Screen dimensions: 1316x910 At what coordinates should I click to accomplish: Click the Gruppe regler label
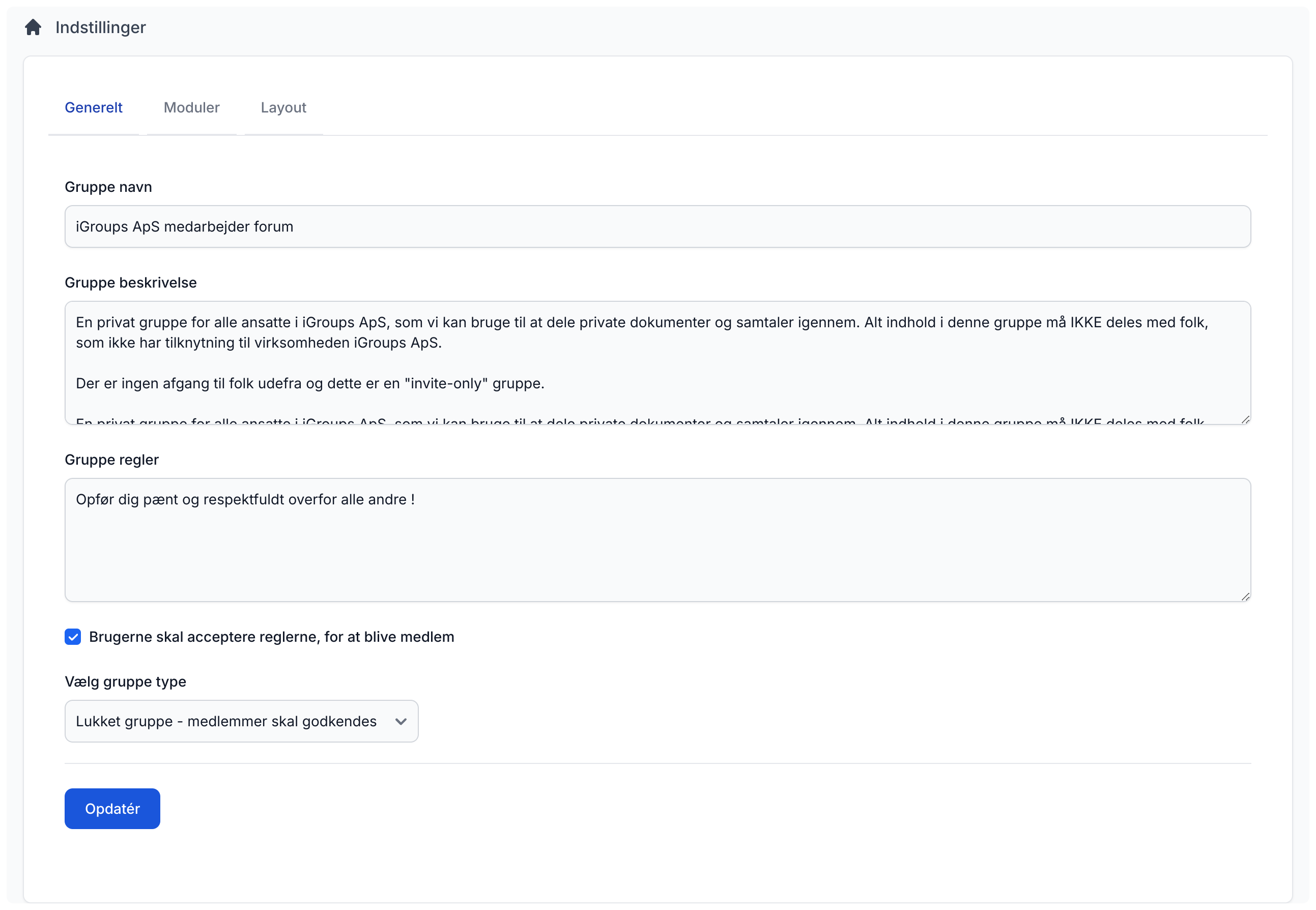pyautogui.click(x=112, y=460)
